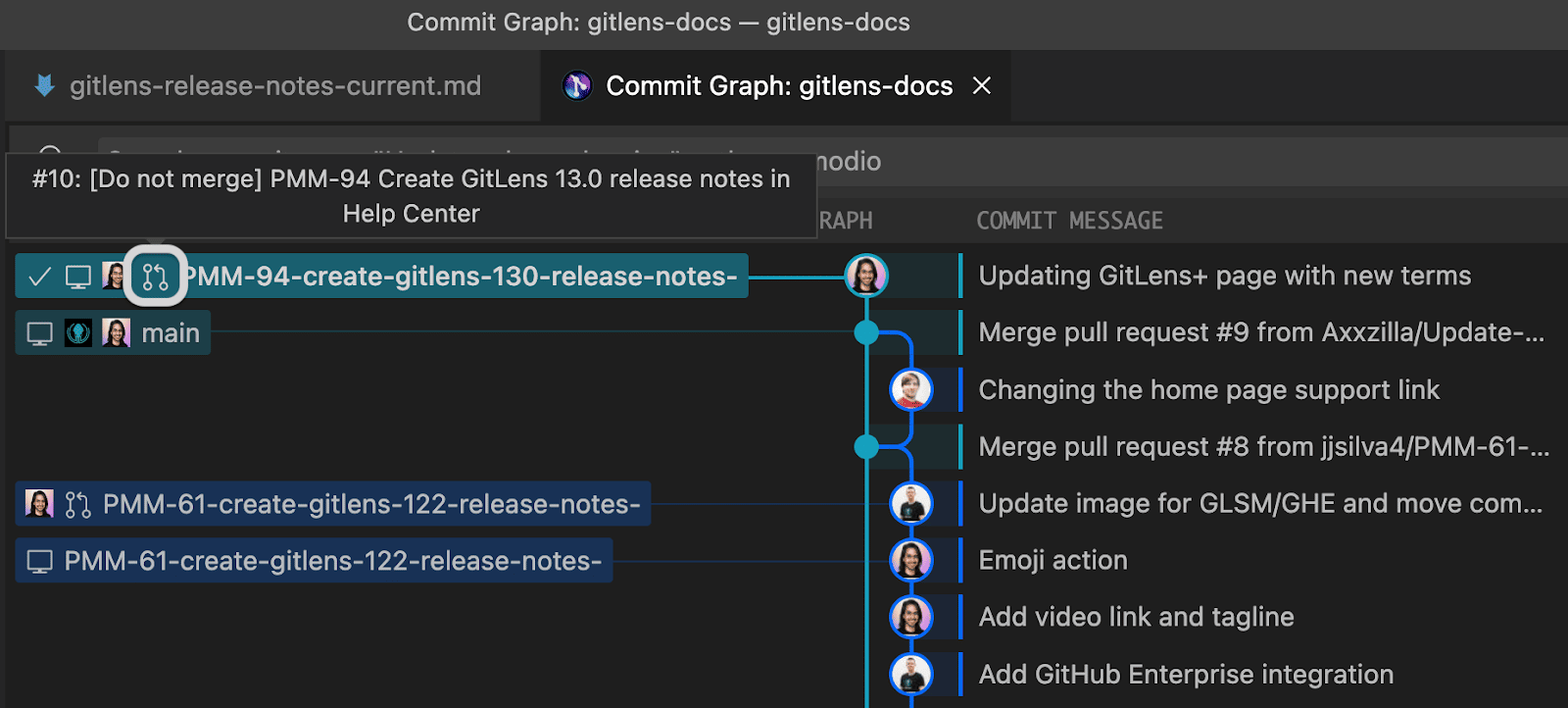Click avatar node for Update image commit

[x=911, y=504]
